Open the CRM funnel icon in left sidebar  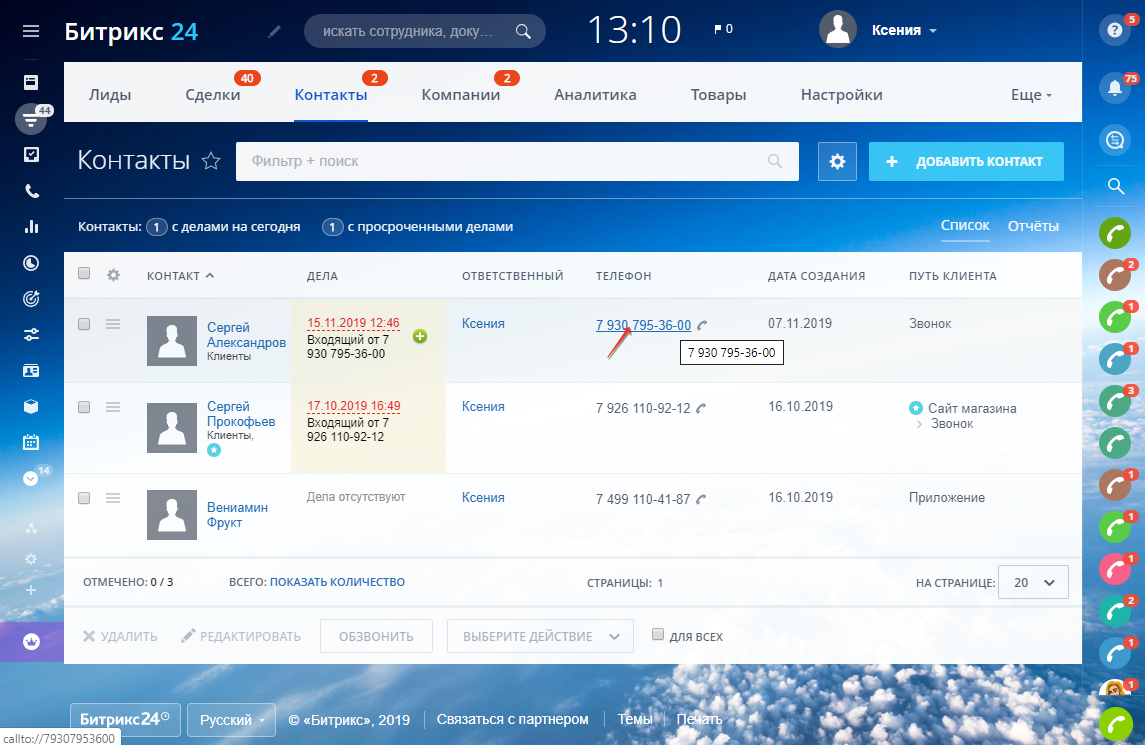coord(30,119)
